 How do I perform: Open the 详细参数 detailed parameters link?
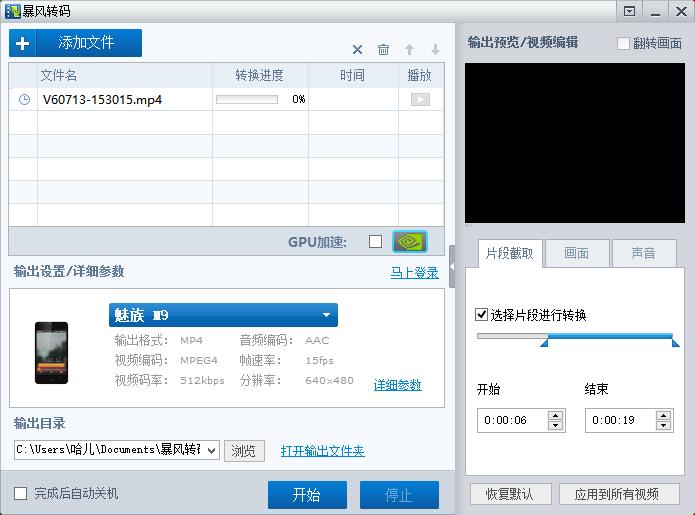(398, 385)
